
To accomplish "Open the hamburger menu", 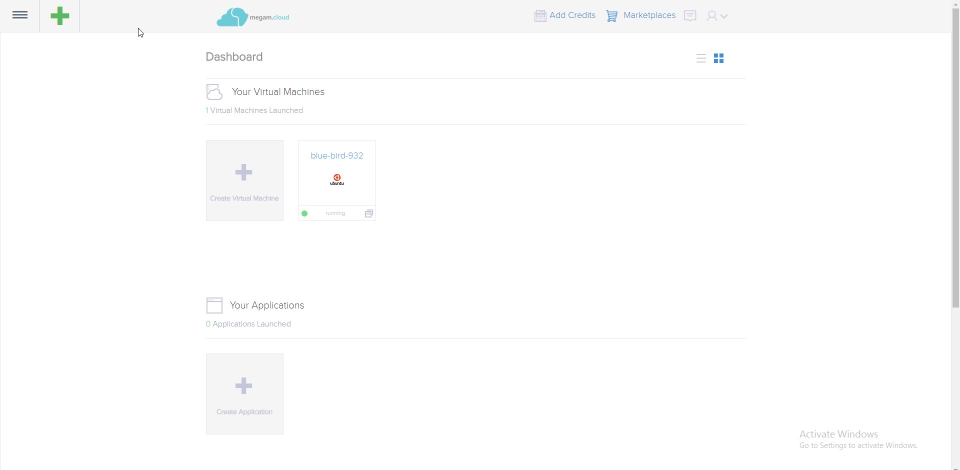I will 20,15.
